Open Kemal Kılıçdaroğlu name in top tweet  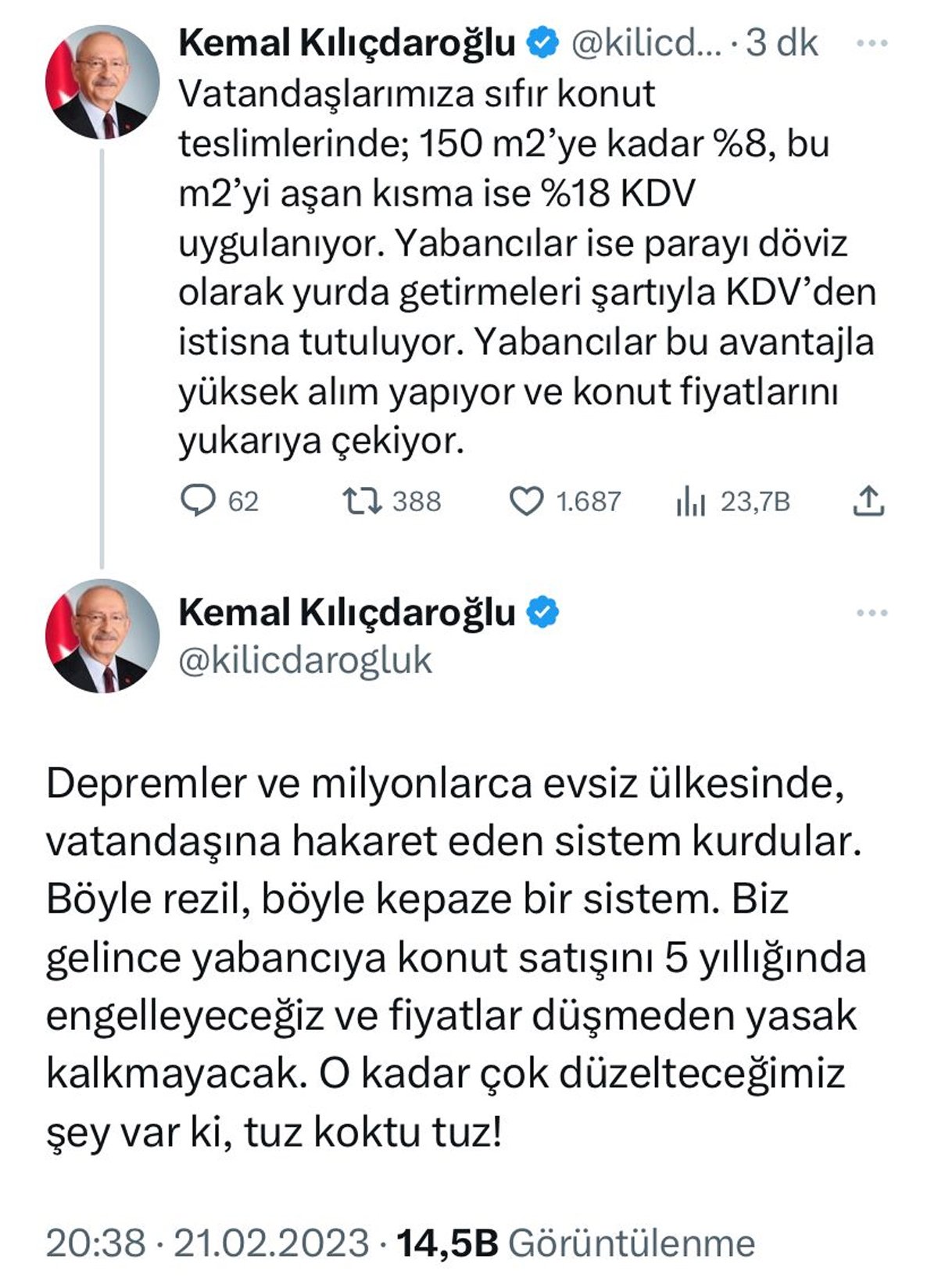(x=347, y=44)
